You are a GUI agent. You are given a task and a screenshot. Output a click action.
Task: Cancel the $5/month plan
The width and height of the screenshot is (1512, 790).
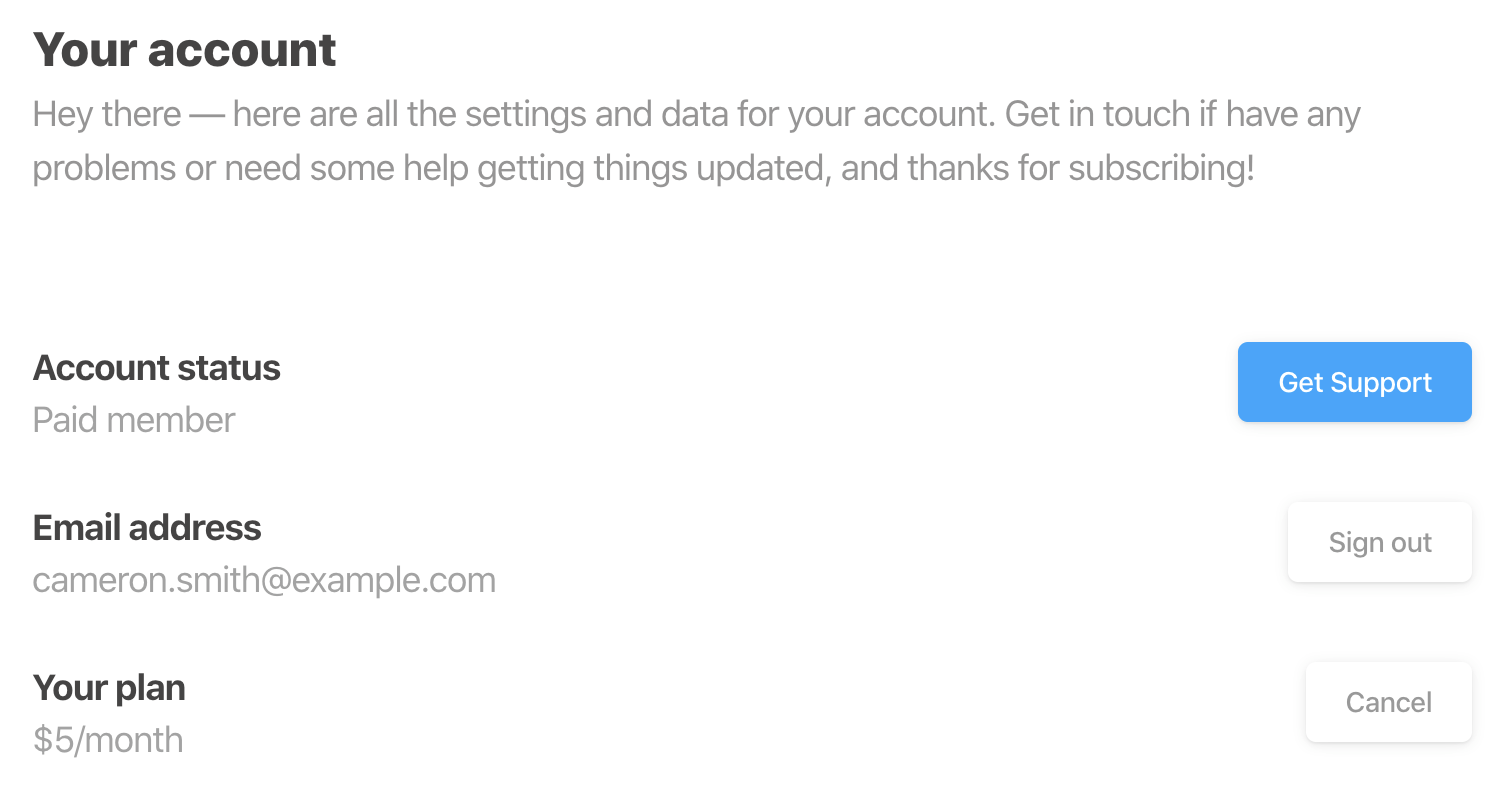[x=1388, y=702]
